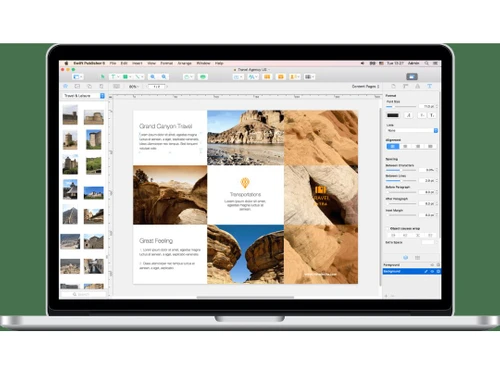Open the File menu

[x=113, y=63]
